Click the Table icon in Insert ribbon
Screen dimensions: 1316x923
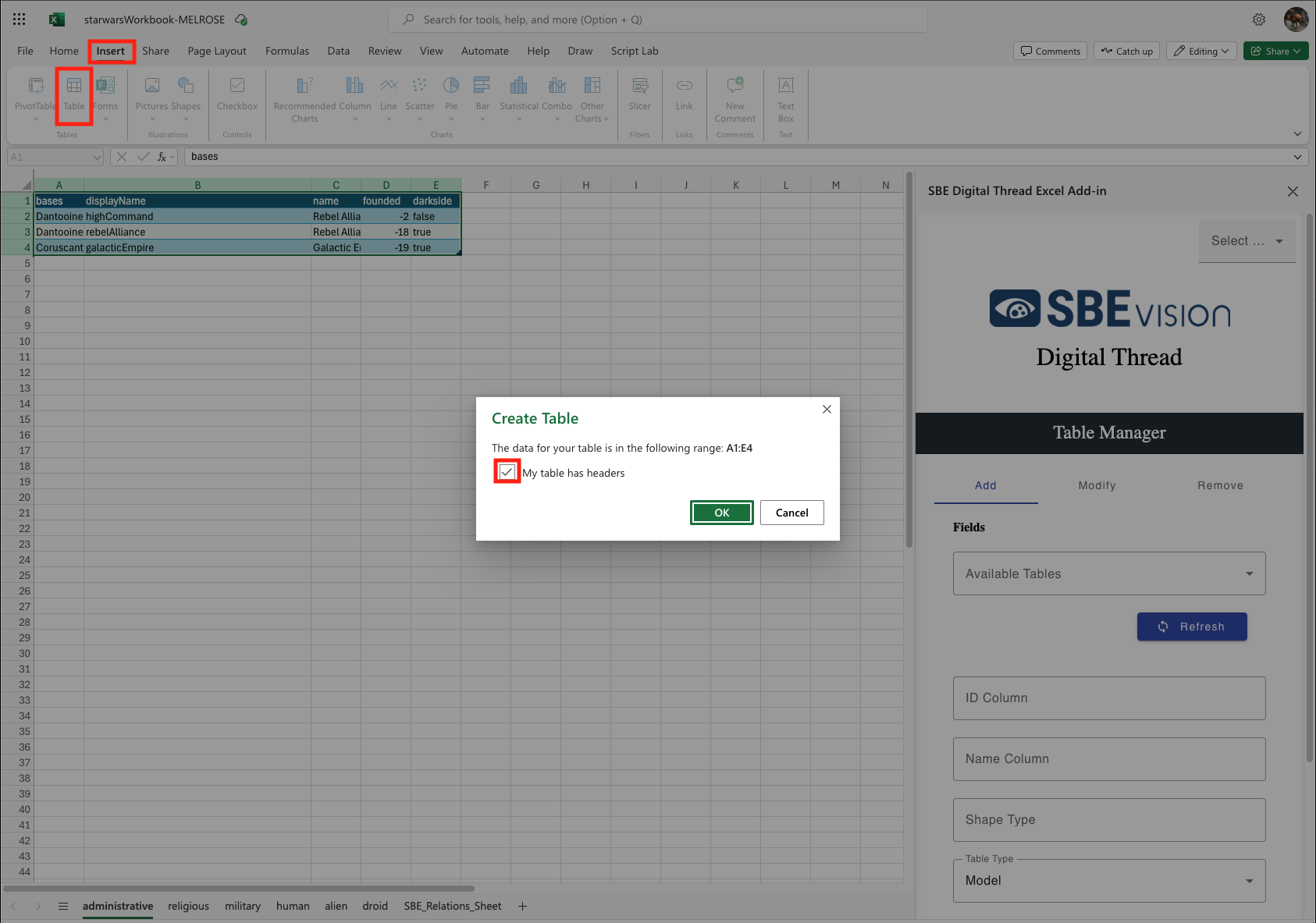pos(74,86)
